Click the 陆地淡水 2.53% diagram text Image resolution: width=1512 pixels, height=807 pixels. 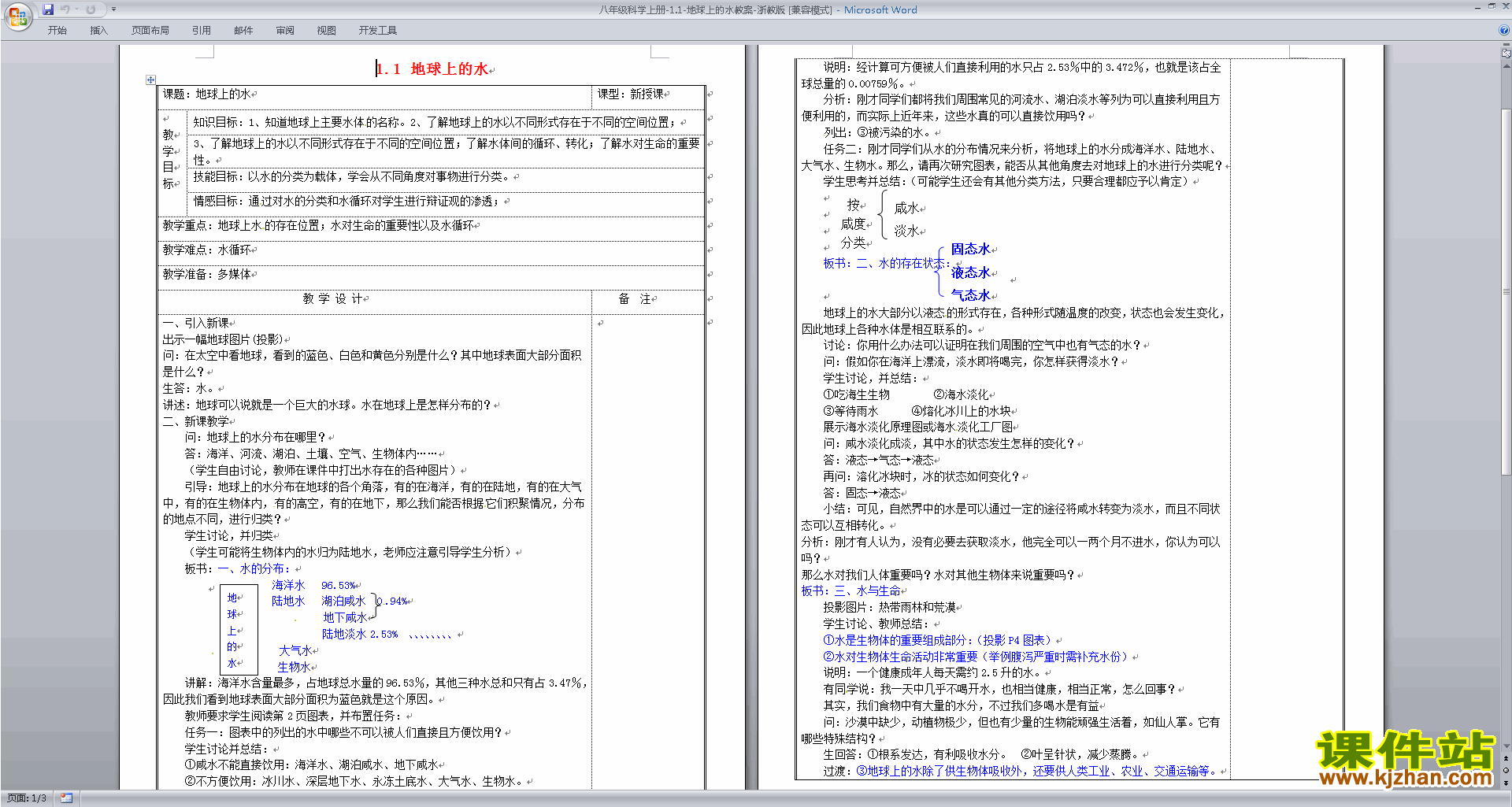tap(360, 635)
